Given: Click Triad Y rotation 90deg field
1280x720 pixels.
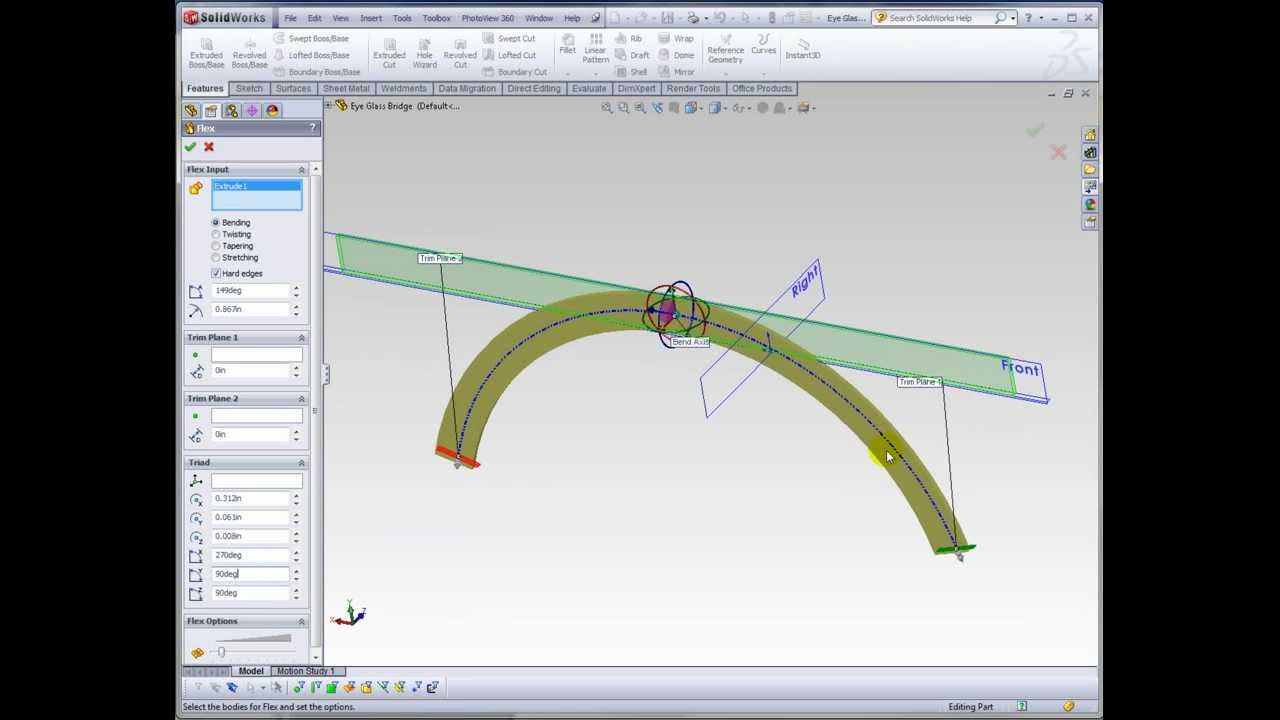Looking at the screenshot, I should tap(250, 574).
